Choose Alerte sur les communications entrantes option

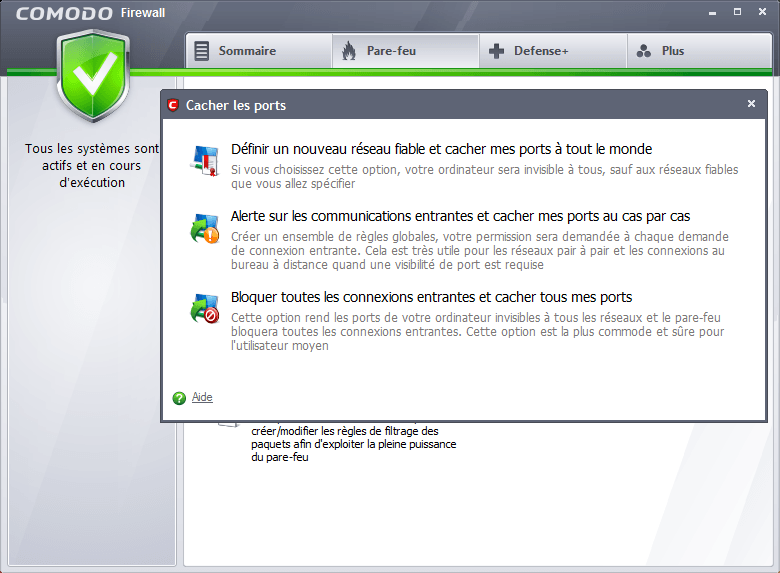(461, 216)
